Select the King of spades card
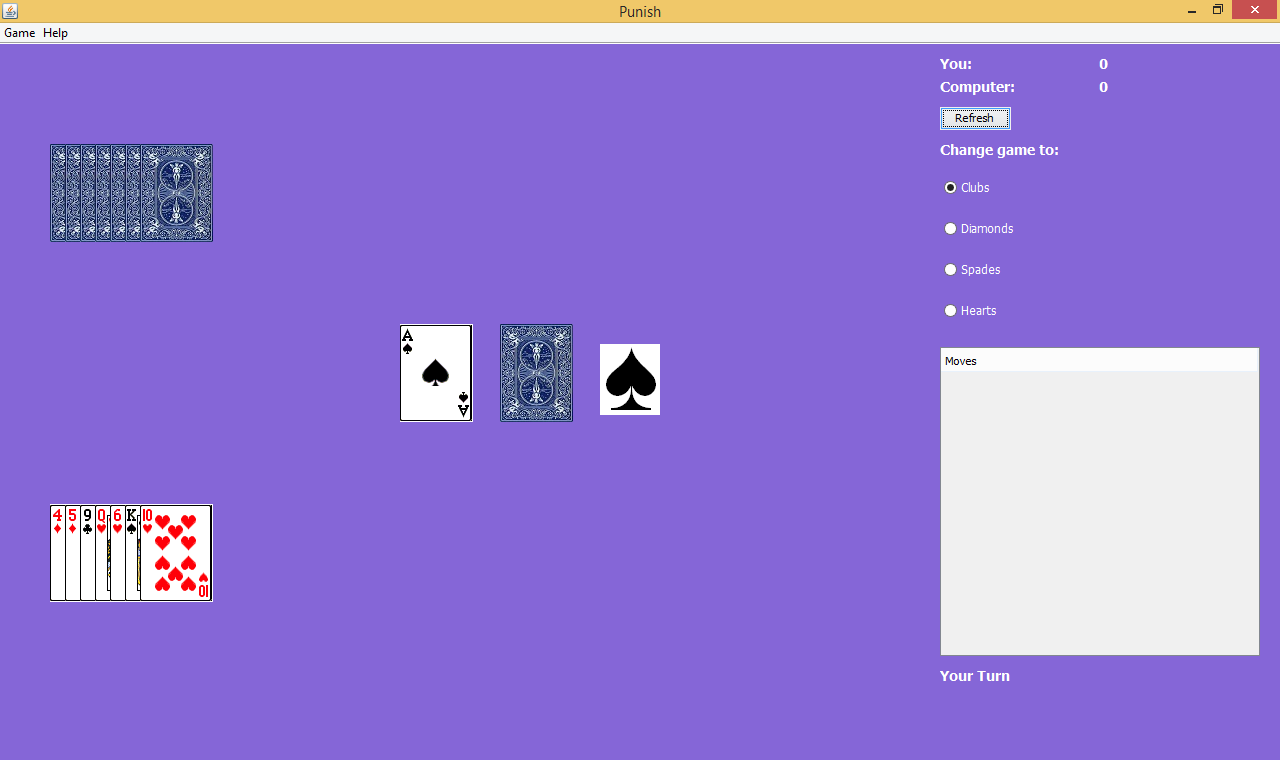The height and width of the screenshot is (760, 1280). pos(132,553)
